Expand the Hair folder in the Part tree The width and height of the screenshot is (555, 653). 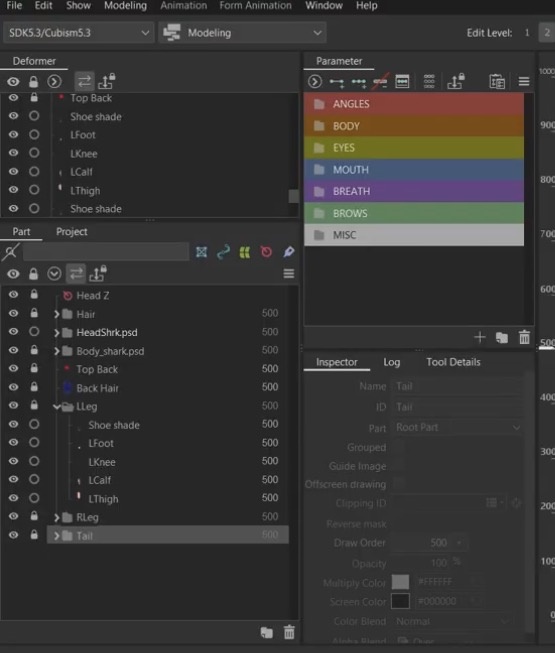click(x=57, y=314)
